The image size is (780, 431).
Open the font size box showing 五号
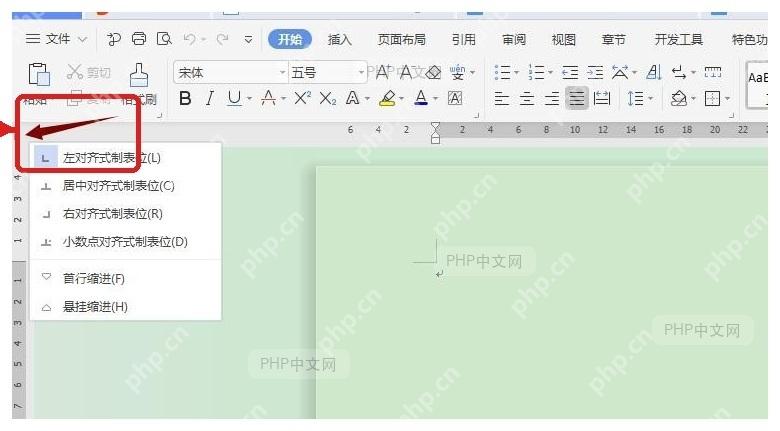pyautogui.click(x=327, y=73)
